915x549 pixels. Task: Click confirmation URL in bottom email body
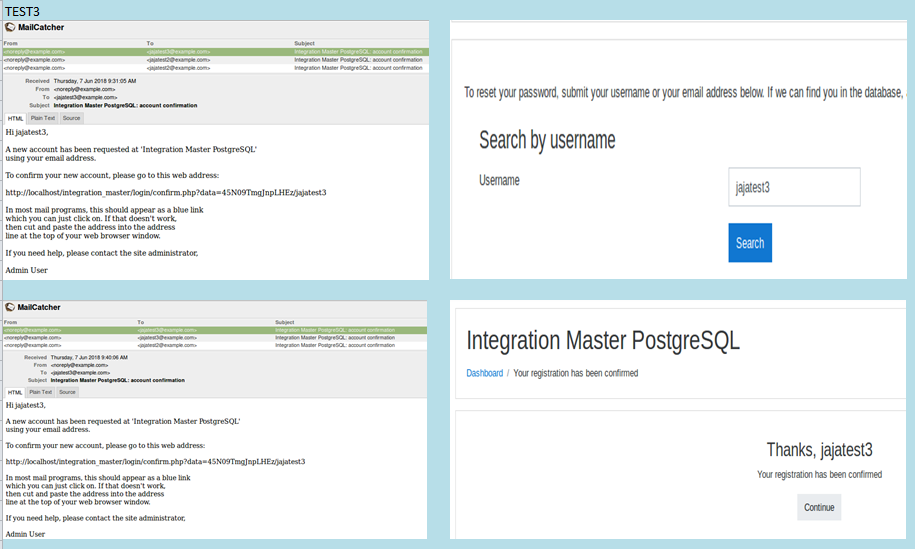pyautogui.click(x=155, y=461)
